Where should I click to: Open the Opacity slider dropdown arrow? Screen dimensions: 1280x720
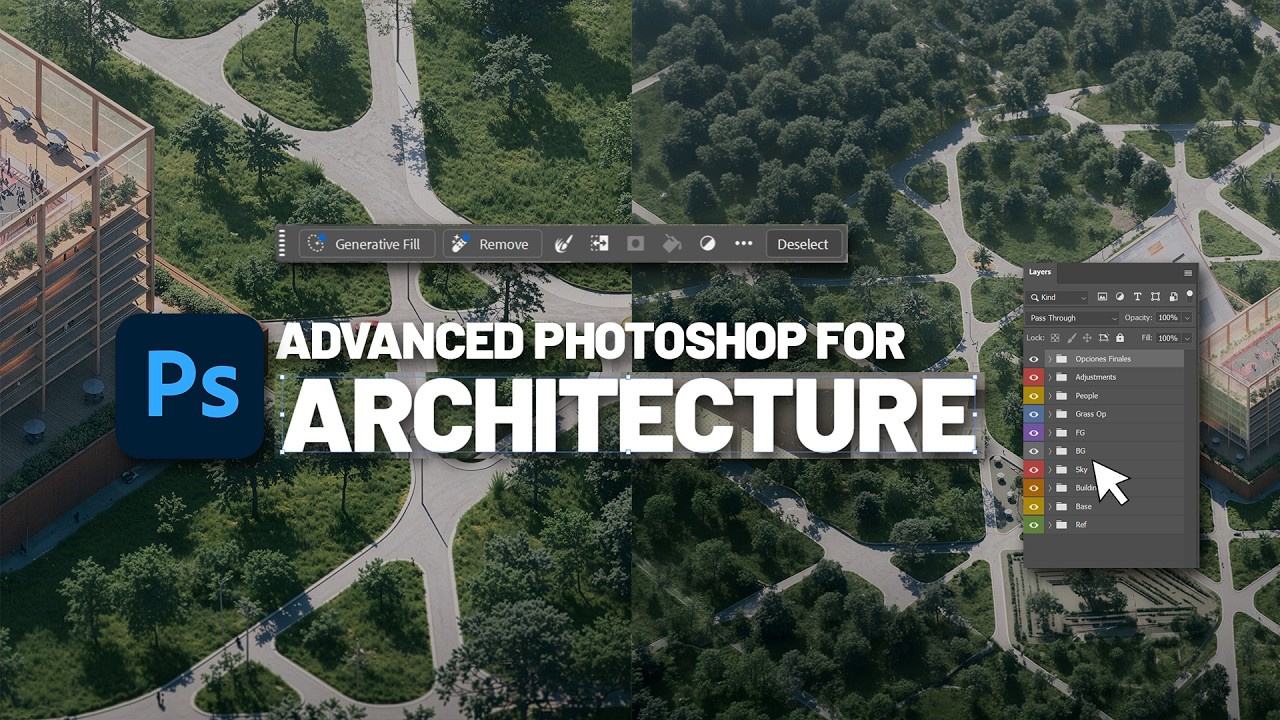pos(1187,318)
